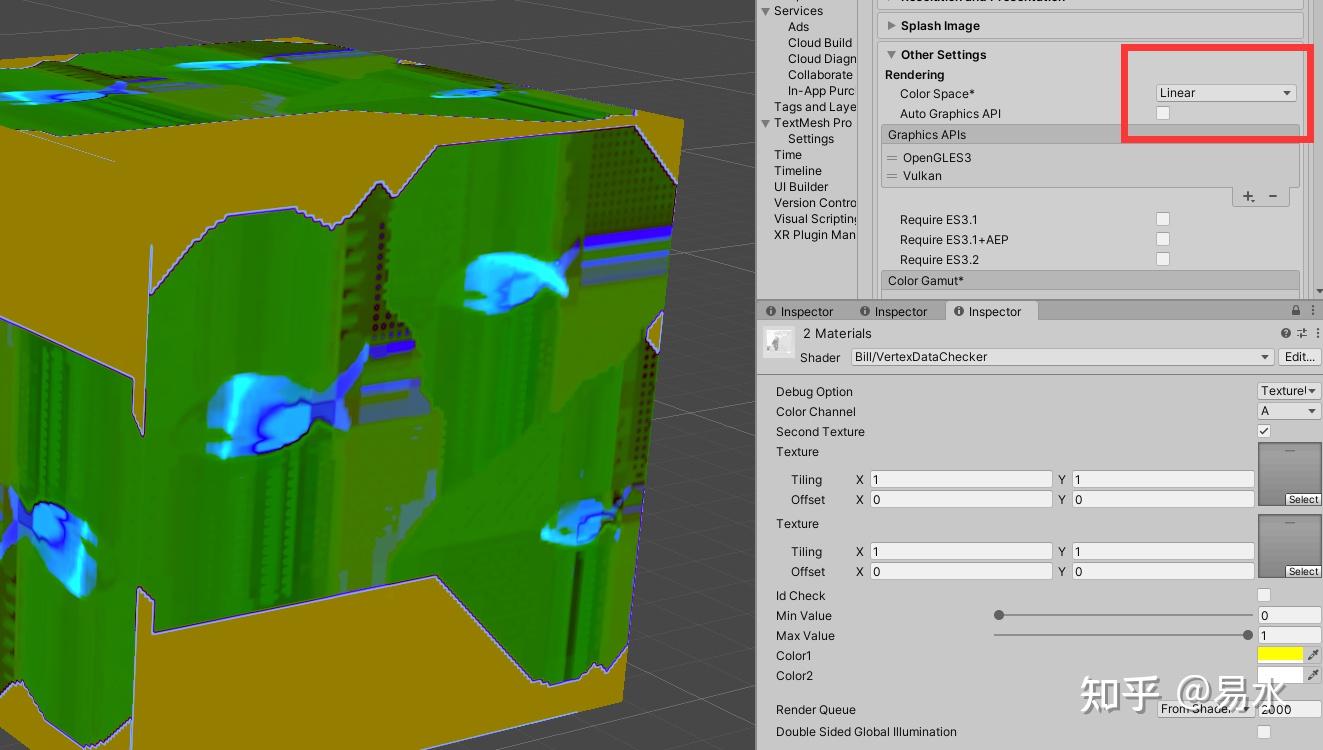Enable the Second Texture checkbox
Viewport: 1323px width, 750px height.
click(1263, 431)
